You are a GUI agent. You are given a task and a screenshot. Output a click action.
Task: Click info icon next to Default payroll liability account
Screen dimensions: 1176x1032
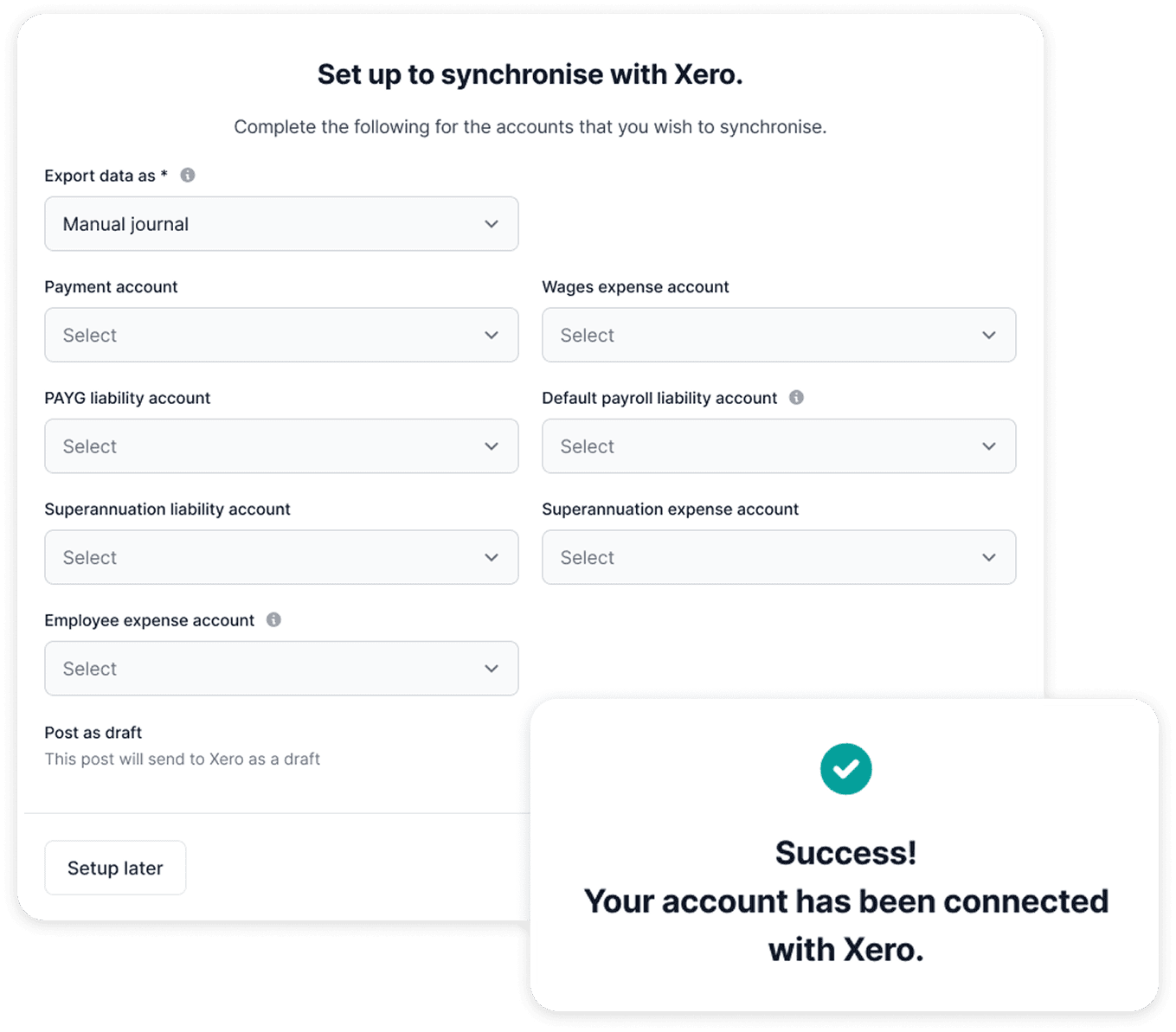(x=796, y=398)
